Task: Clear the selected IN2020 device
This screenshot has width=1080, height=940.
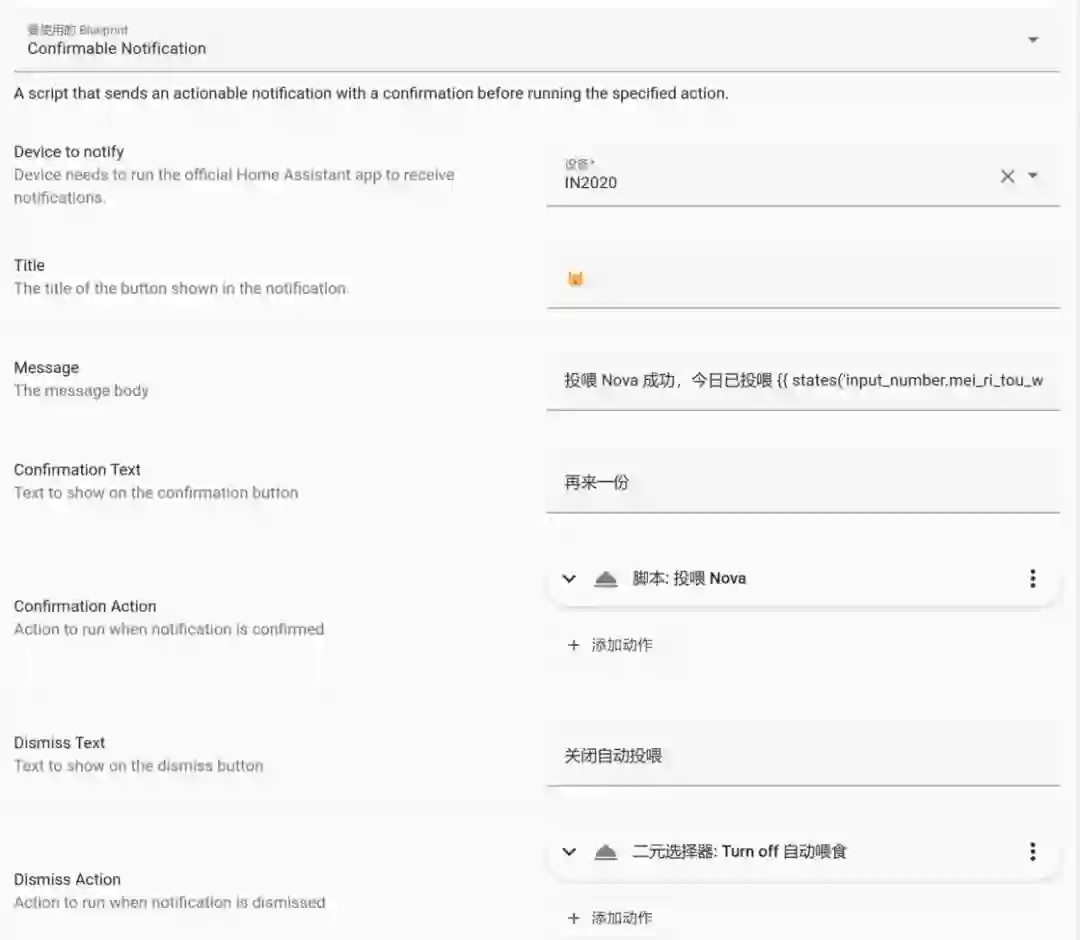Action: click(1007, 177)
